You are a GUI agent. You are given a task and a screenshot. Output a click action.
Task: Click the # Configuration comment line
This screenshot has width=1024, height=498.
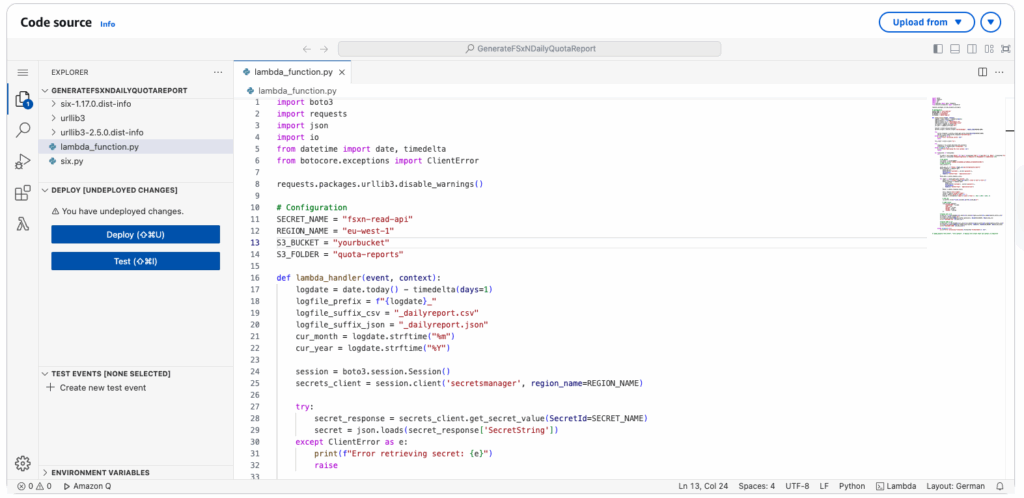[312, 208]
